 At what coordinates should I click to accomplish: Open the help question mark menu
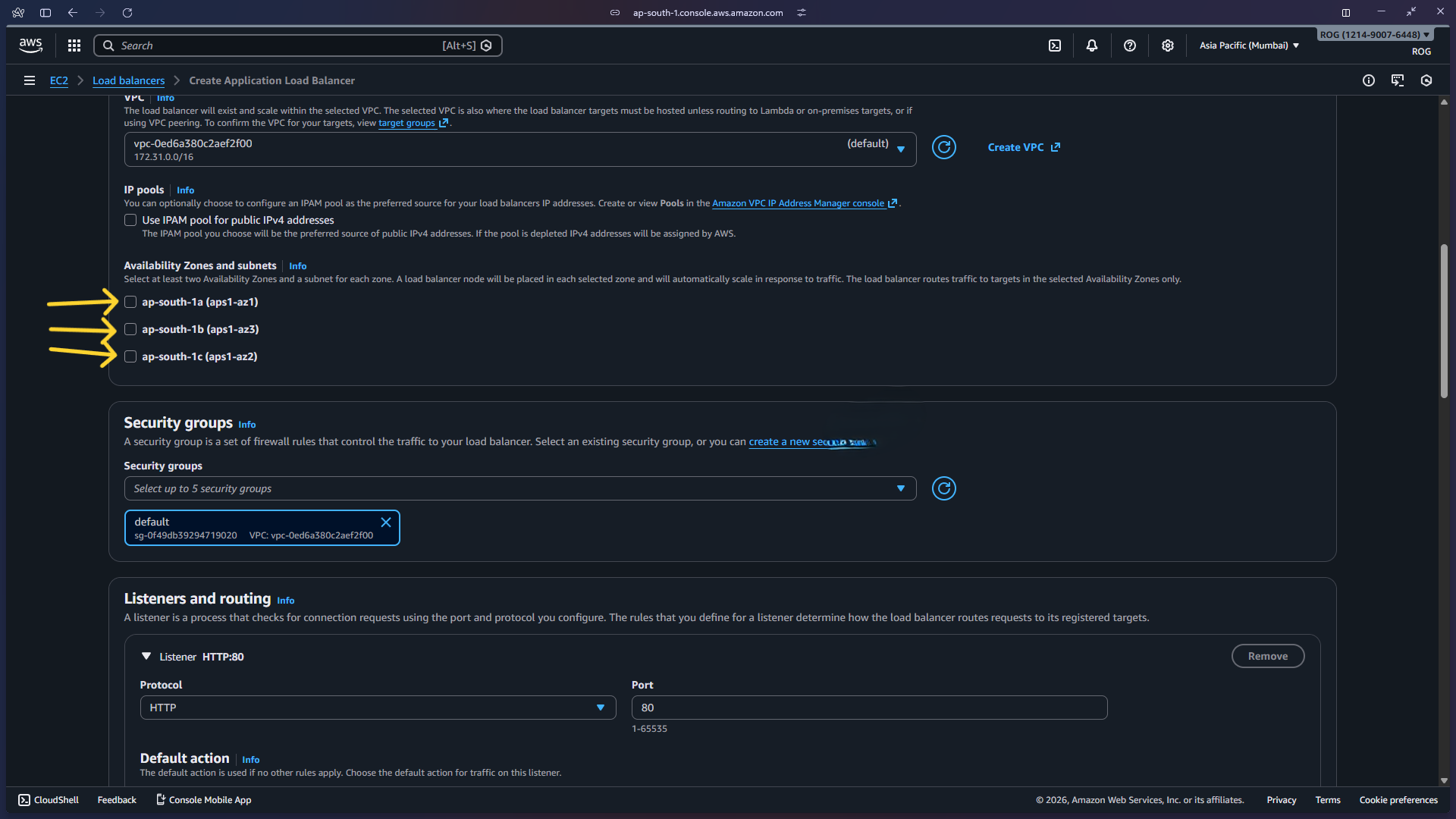1129,45
